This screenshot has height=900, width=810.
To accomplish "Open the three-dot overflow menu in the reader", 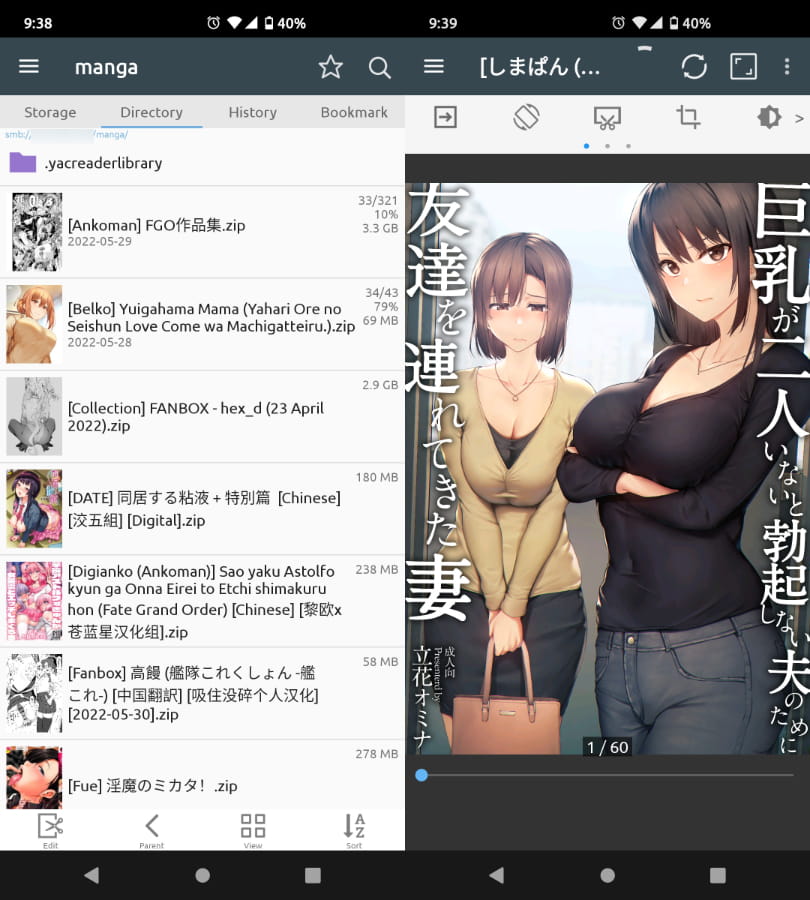I will pyautogui.click(x=787, y=67).
